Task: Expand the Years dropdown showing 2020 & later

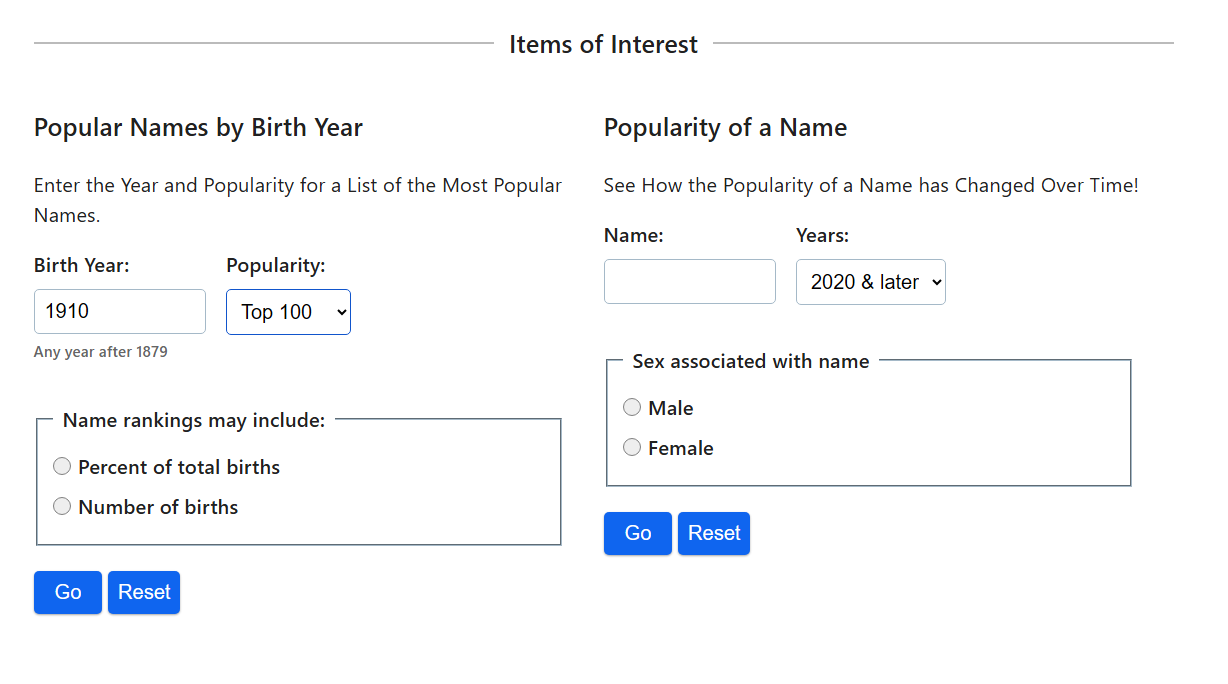Action: [870, 282]
